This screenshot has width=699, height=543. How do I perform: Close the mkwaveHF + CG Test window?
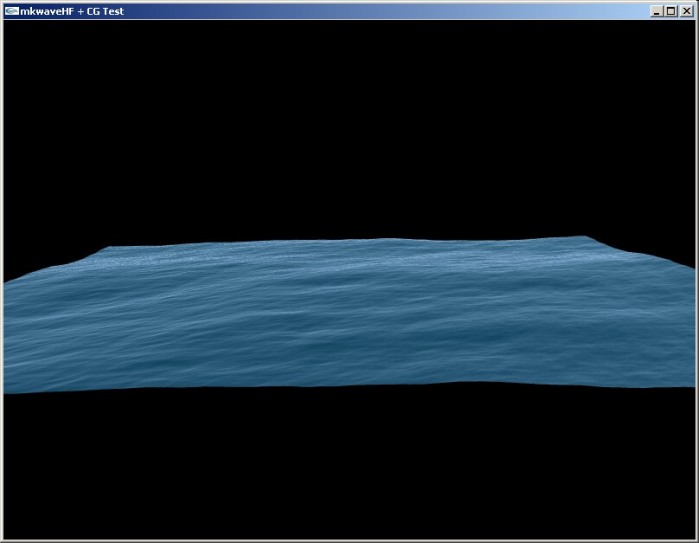point(686,10)
